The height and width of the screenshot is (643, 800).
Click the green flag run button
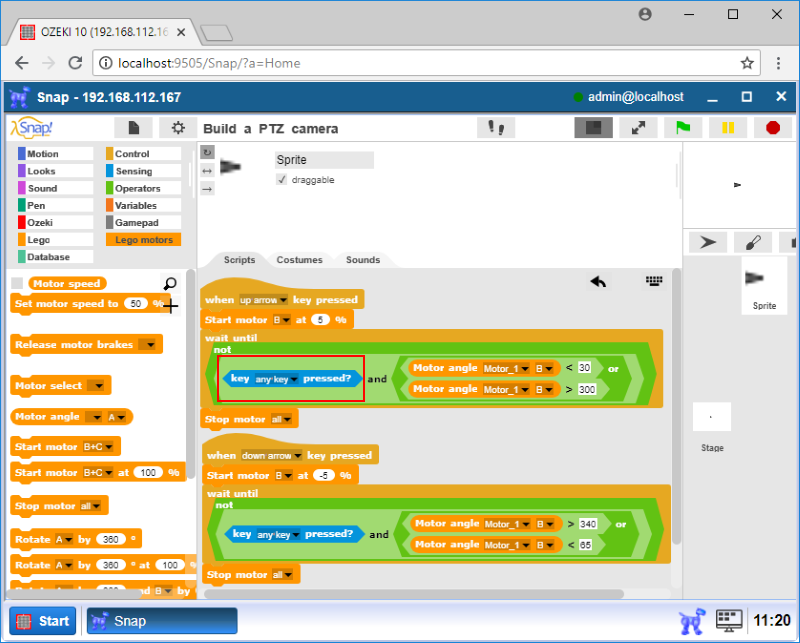(683, 128)
